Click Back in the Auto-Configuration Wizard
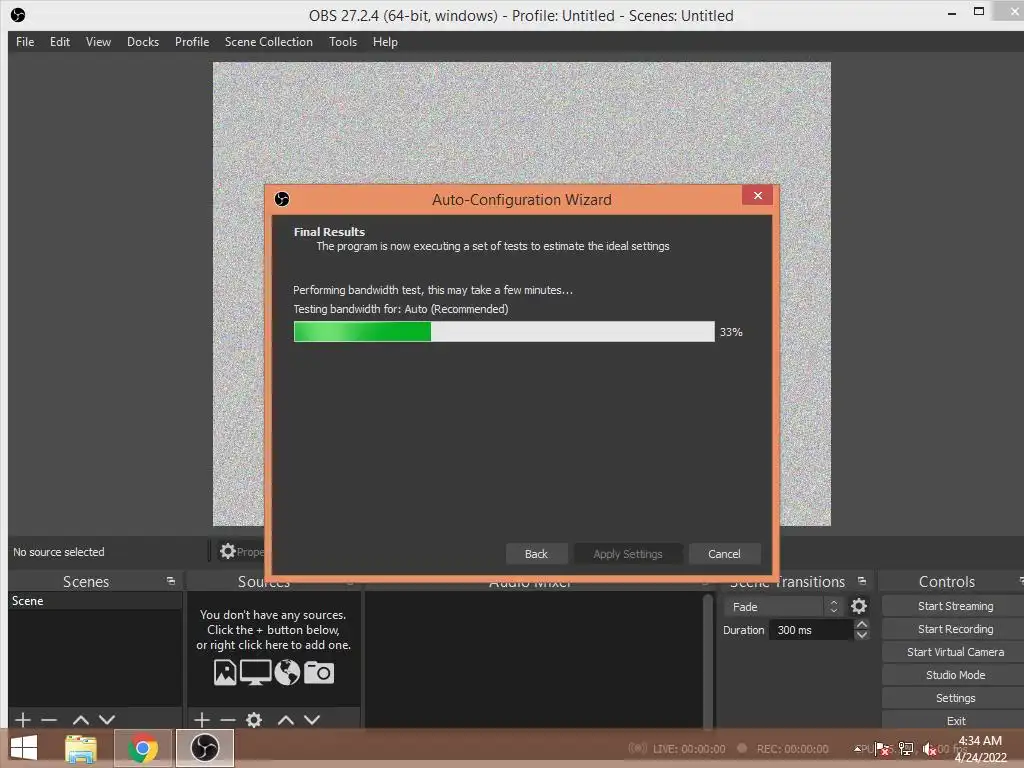The height and width of the screenshot is (768, 1024). pyautogui.click(x=536, y=554)
